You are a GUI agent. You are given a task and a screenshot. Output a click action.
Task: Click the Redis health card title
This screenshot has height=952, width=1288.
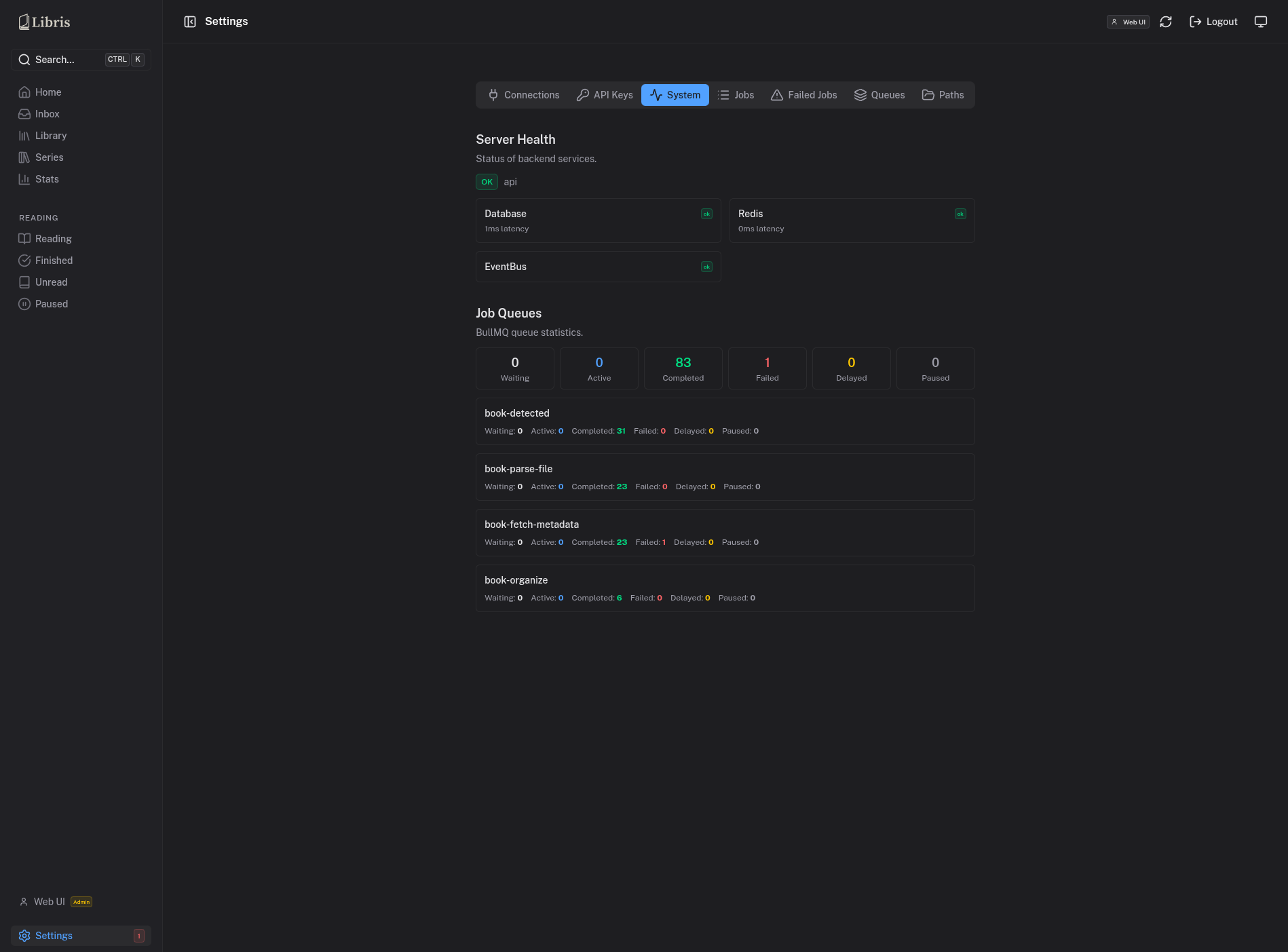[751, 214]
